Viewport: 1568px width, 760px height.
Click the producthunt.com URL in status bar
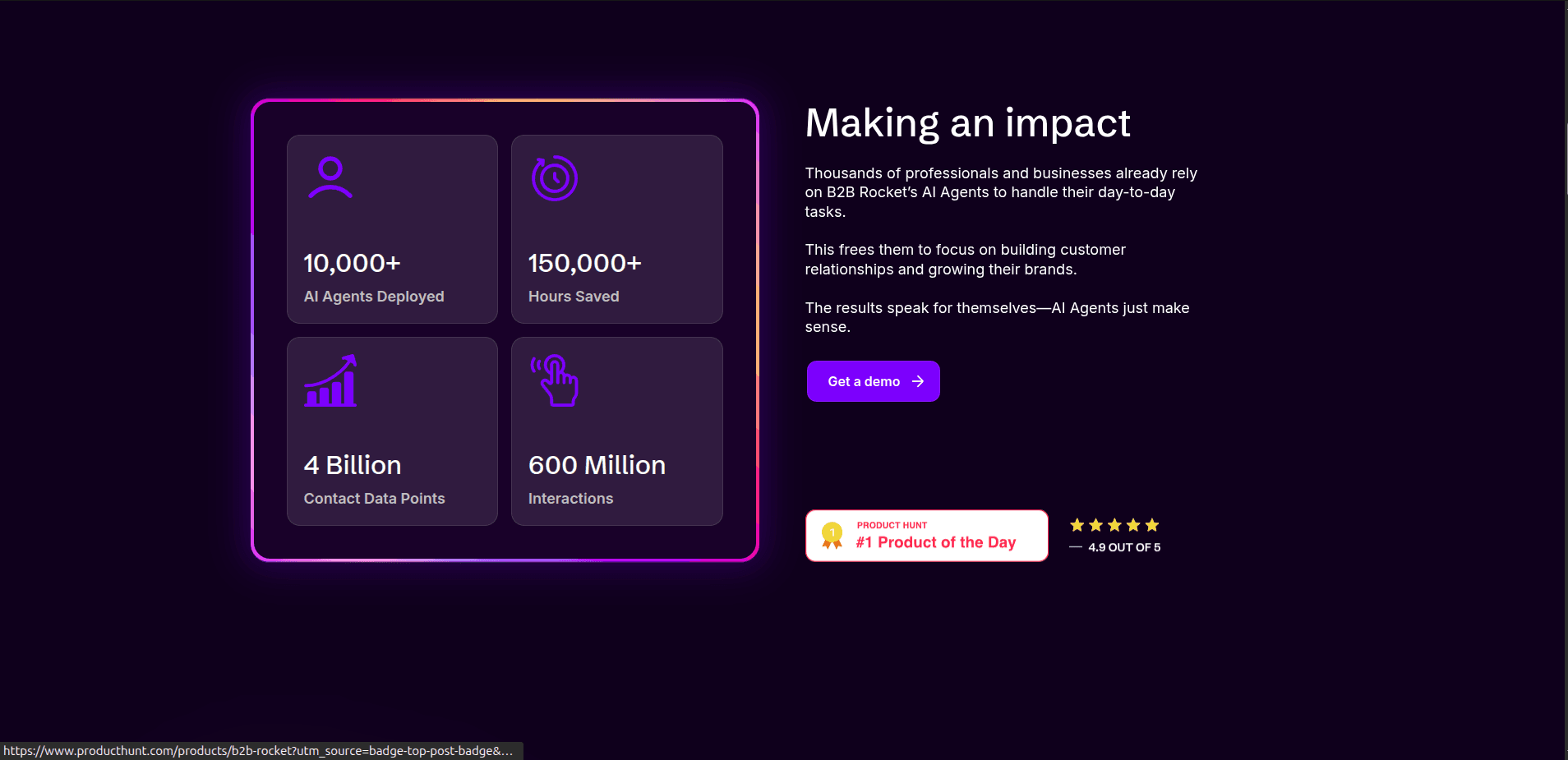(x=258, y=751)
